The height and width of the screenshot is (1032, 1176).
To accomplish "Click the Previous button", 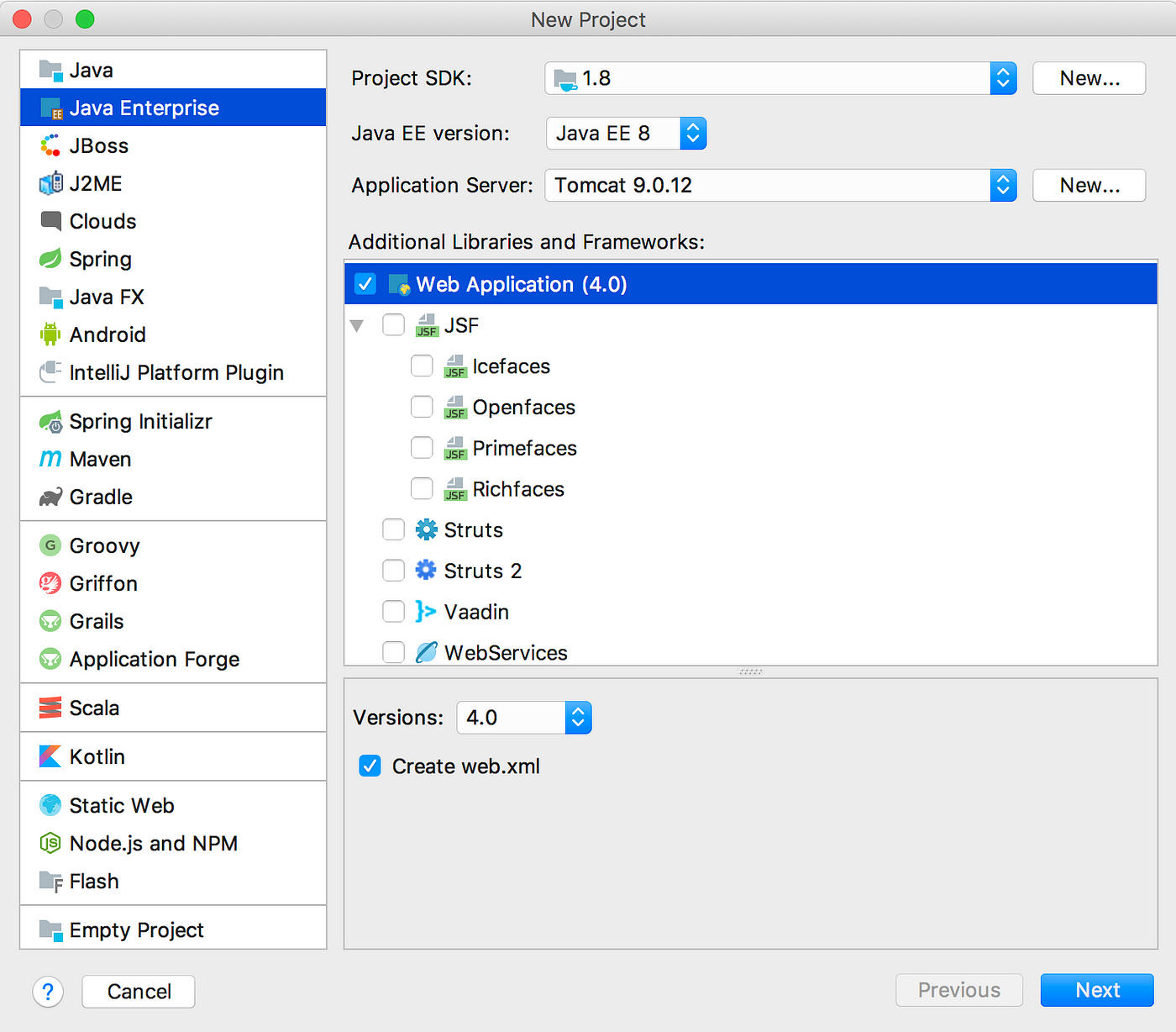I will (959, 990).
